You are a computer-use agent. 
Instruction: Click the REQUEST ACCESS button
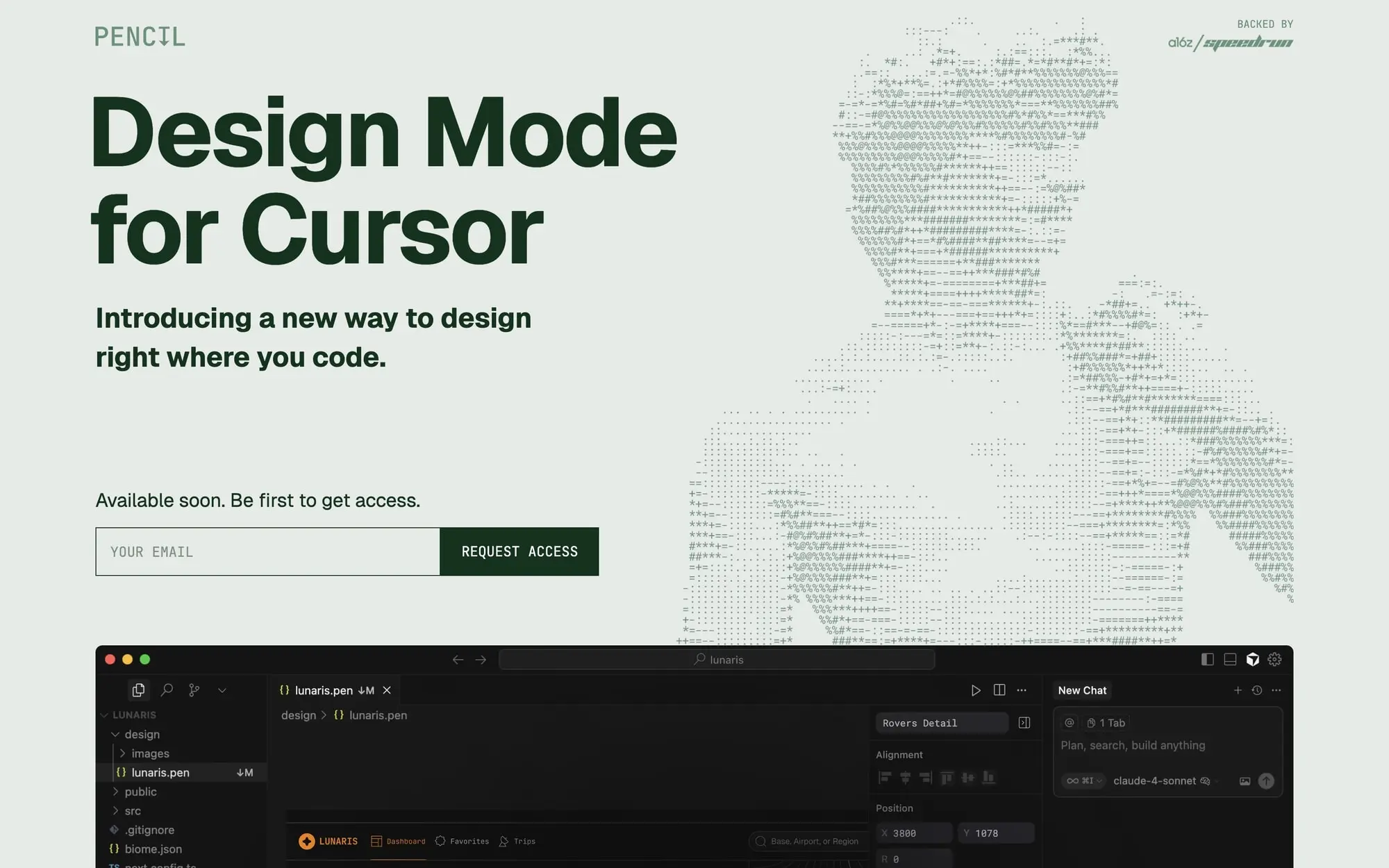point(519,551)
